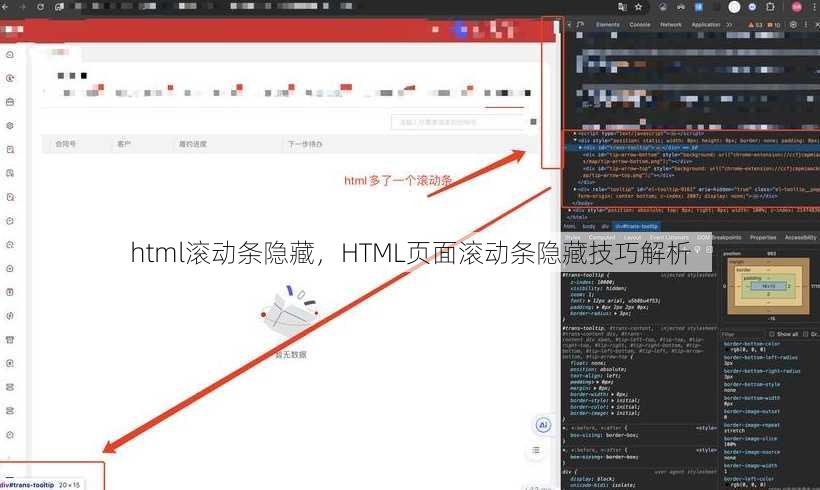Open the Application tab
820x490 pixels.
[x=705, y=25]
